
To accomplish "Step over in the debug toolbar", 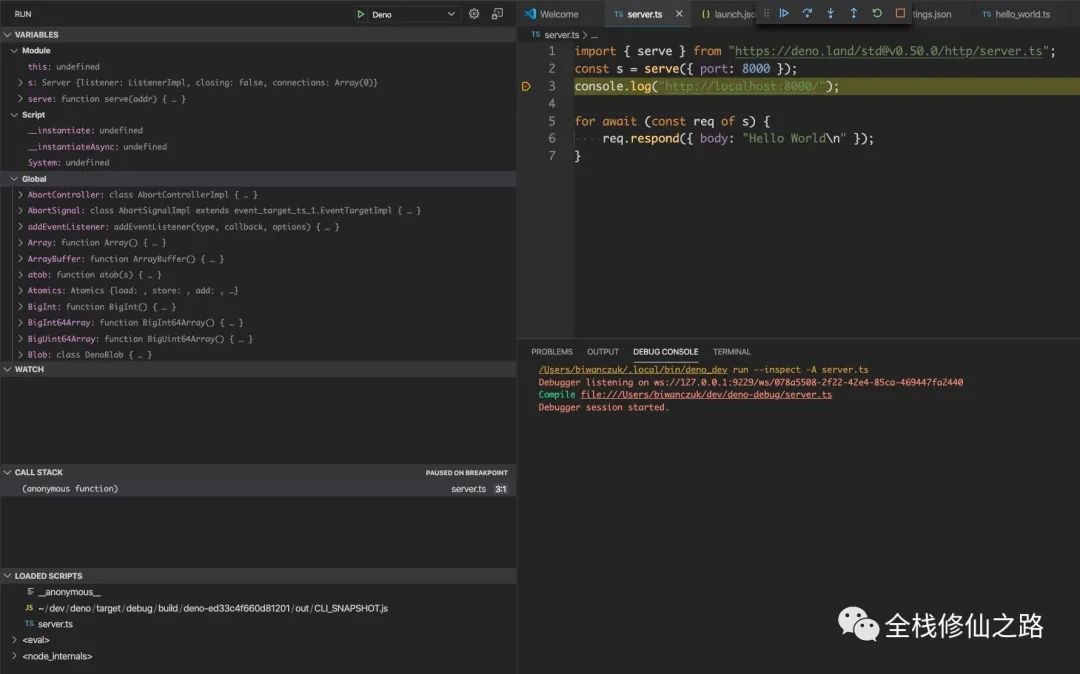I will click(807, 13).
